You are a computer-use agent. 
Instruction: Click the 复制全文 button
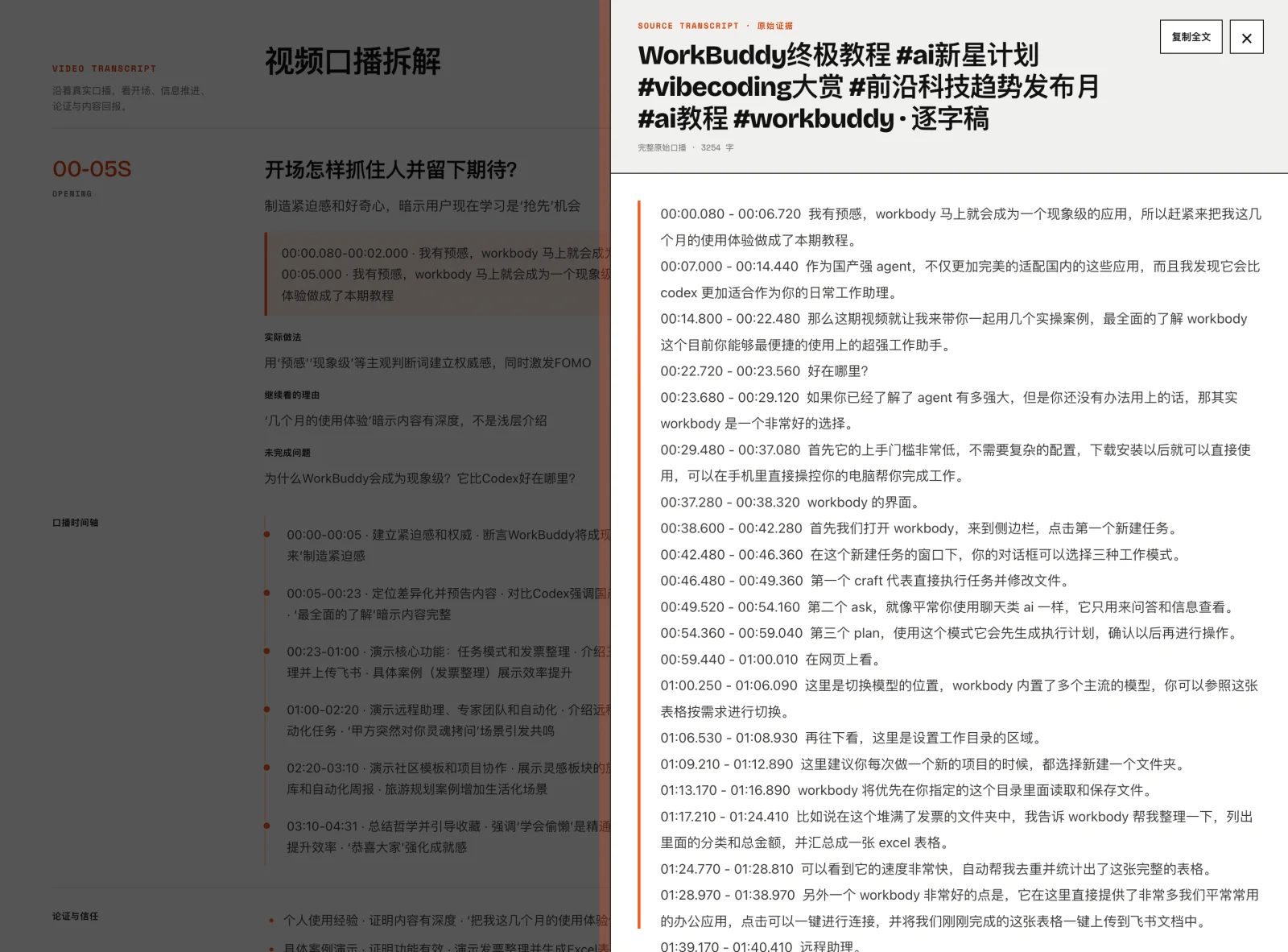click(1191, 37)
